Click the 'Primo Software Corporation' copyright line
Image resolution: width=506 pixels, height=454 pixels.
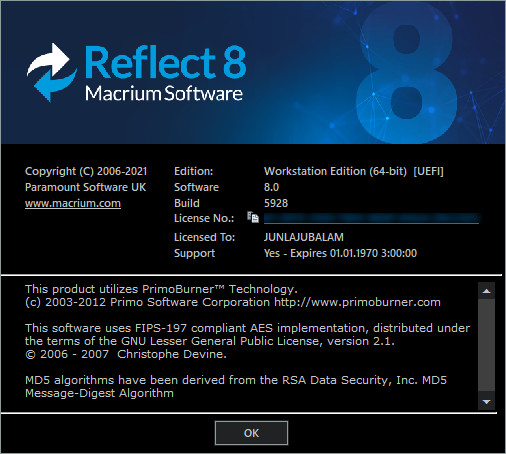coord(233,302)
